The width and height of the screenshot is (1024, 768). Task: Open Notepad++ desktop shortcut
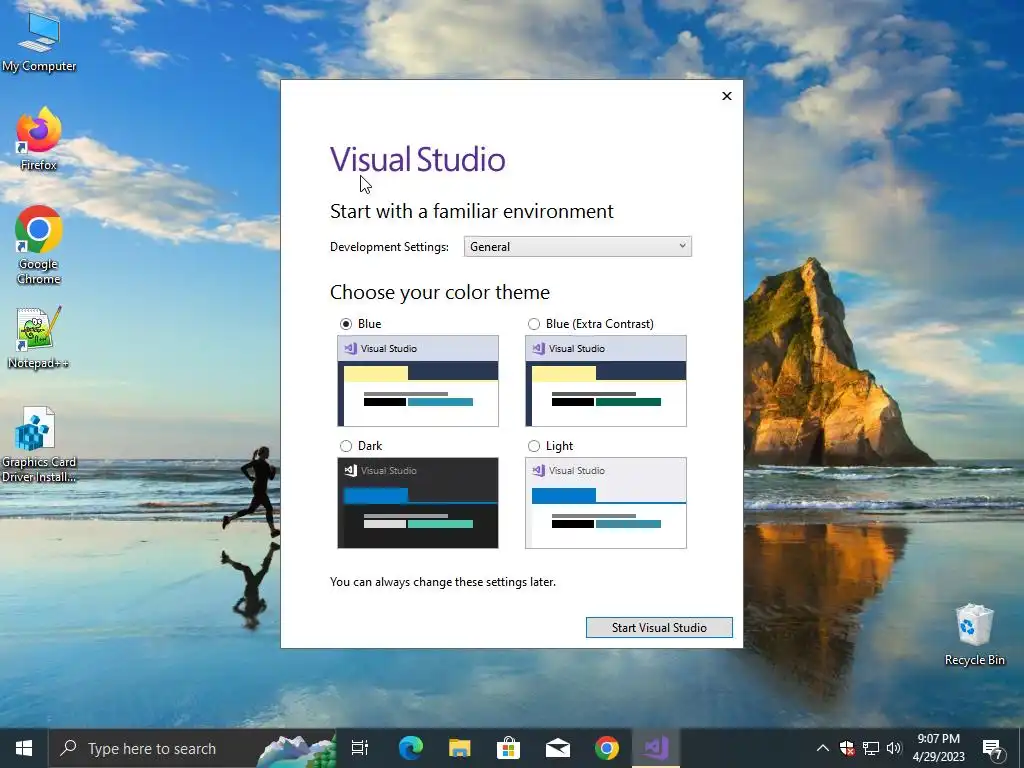[x=39, y=337]
